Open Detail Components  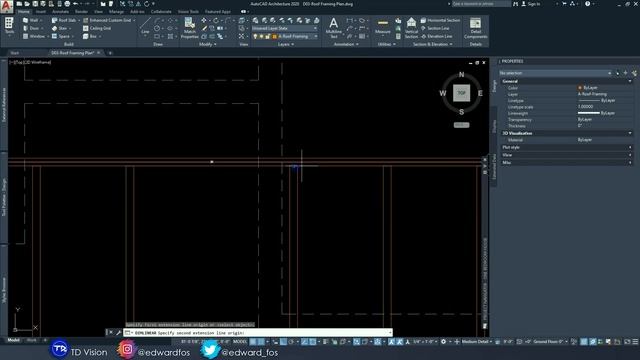click(476, 28)
